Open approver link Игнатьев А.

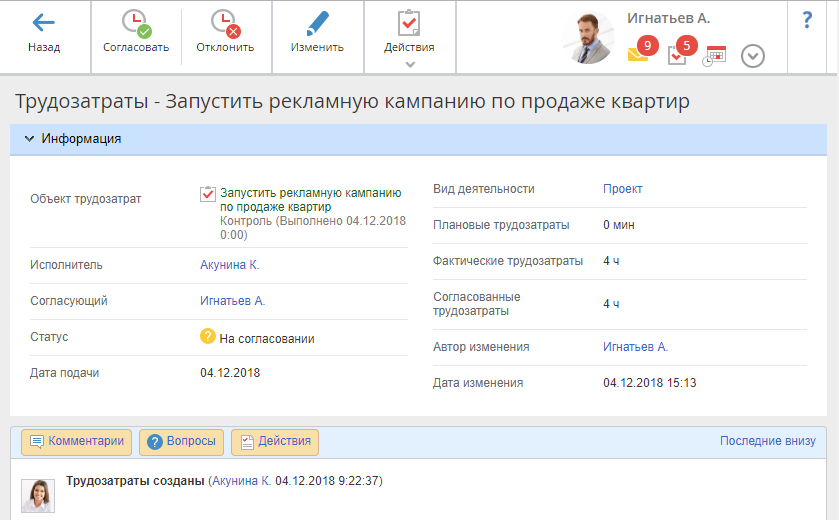232,301
